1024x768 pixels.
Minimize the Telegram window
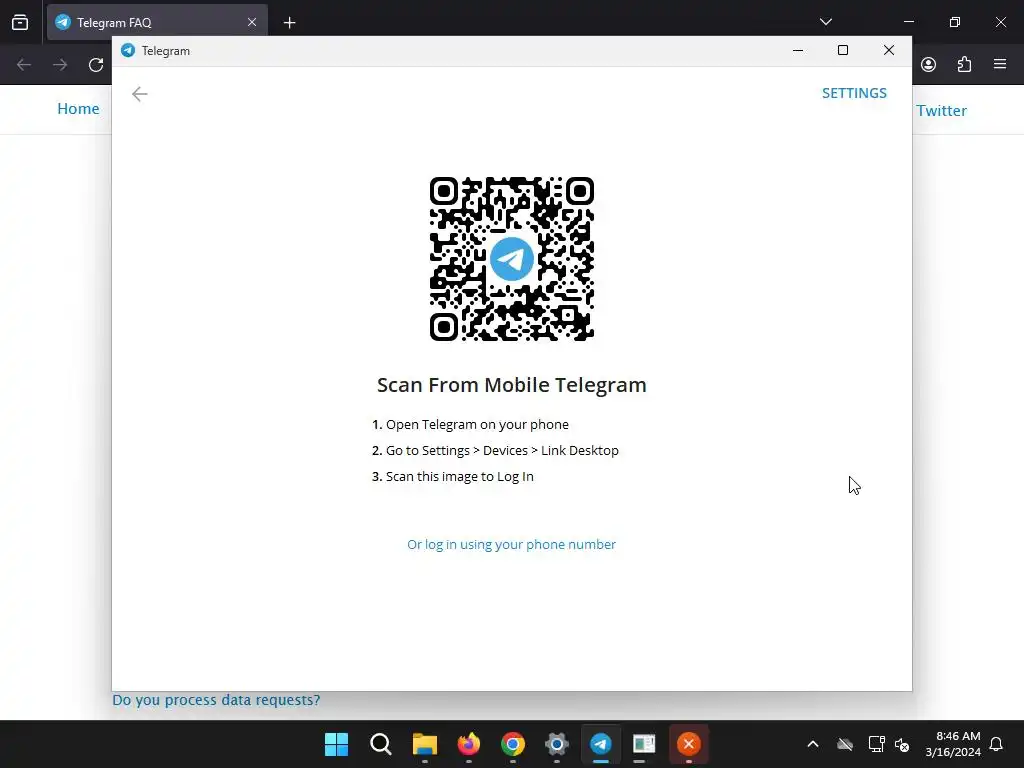click(797, 50)
